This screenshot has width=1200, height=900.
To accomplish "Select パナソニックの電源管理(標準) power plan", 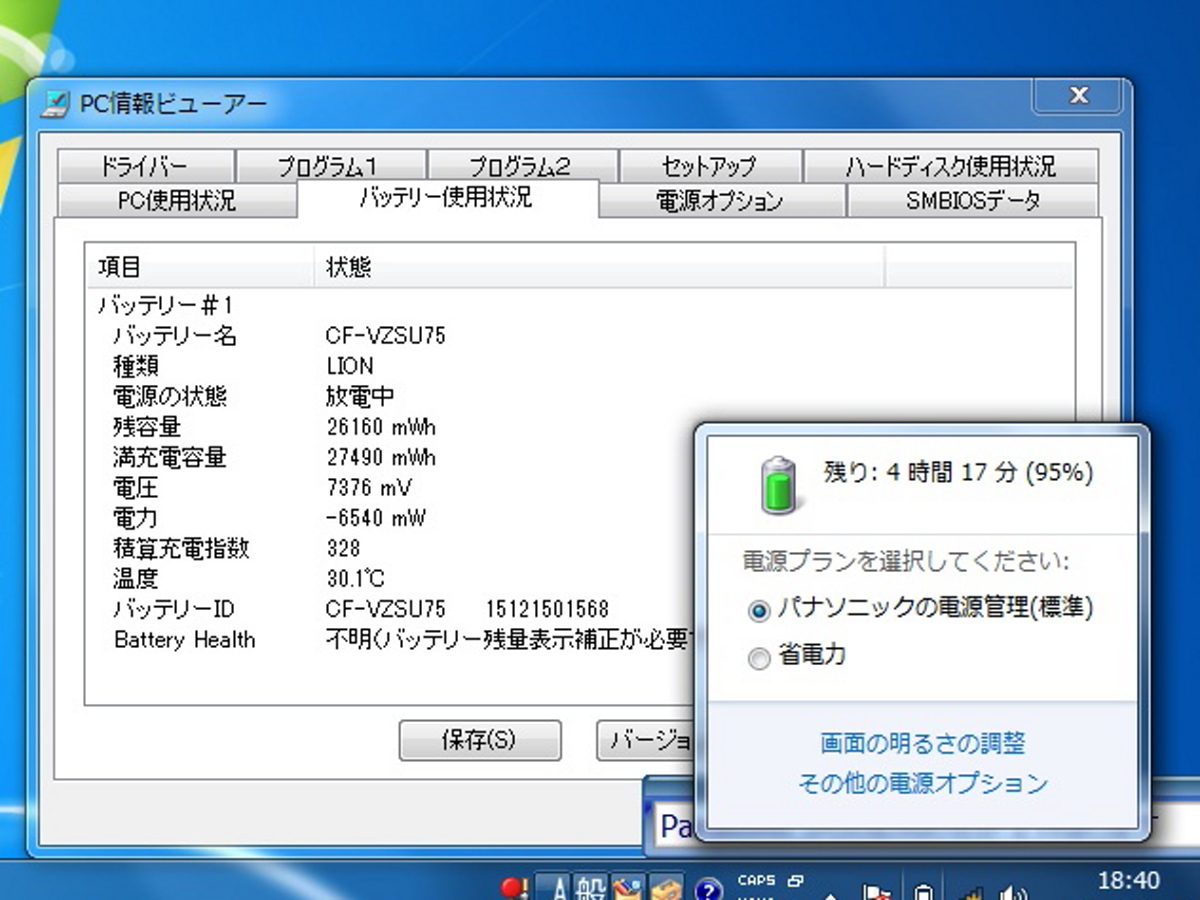I will (759, 609).
